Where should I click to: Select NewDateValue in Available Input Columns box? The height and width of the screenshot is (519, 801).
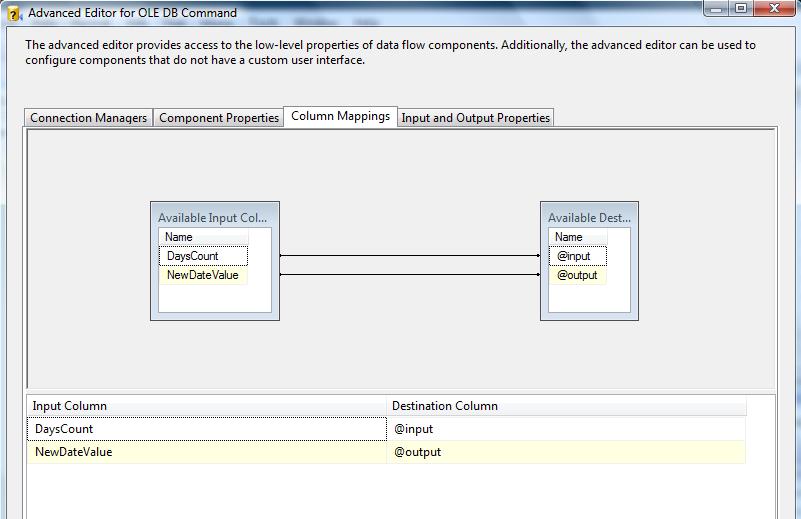(203, 275)
